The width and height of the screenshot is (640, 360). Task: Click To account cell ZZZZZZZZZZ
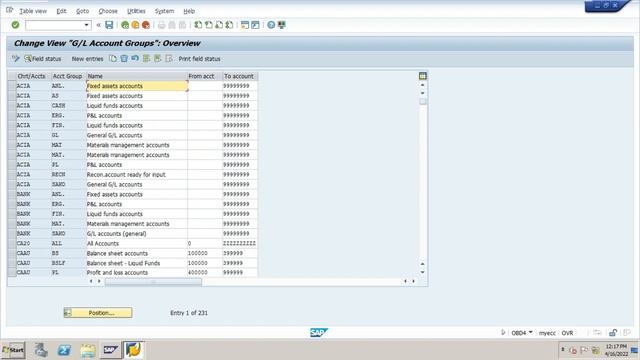coord(240,243)
